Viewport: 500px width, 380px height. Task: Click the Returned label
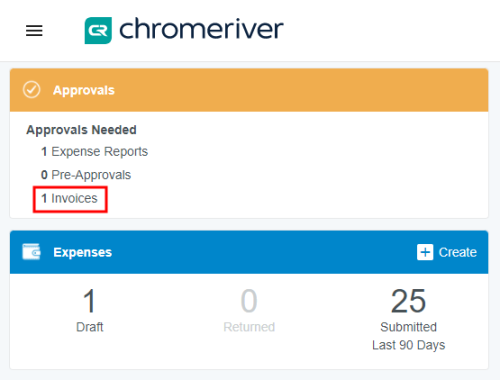(249, 327)
